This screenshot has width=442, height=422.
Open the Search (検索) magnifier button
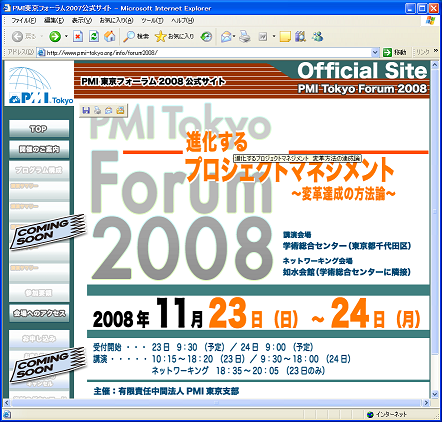click(136, 36)
